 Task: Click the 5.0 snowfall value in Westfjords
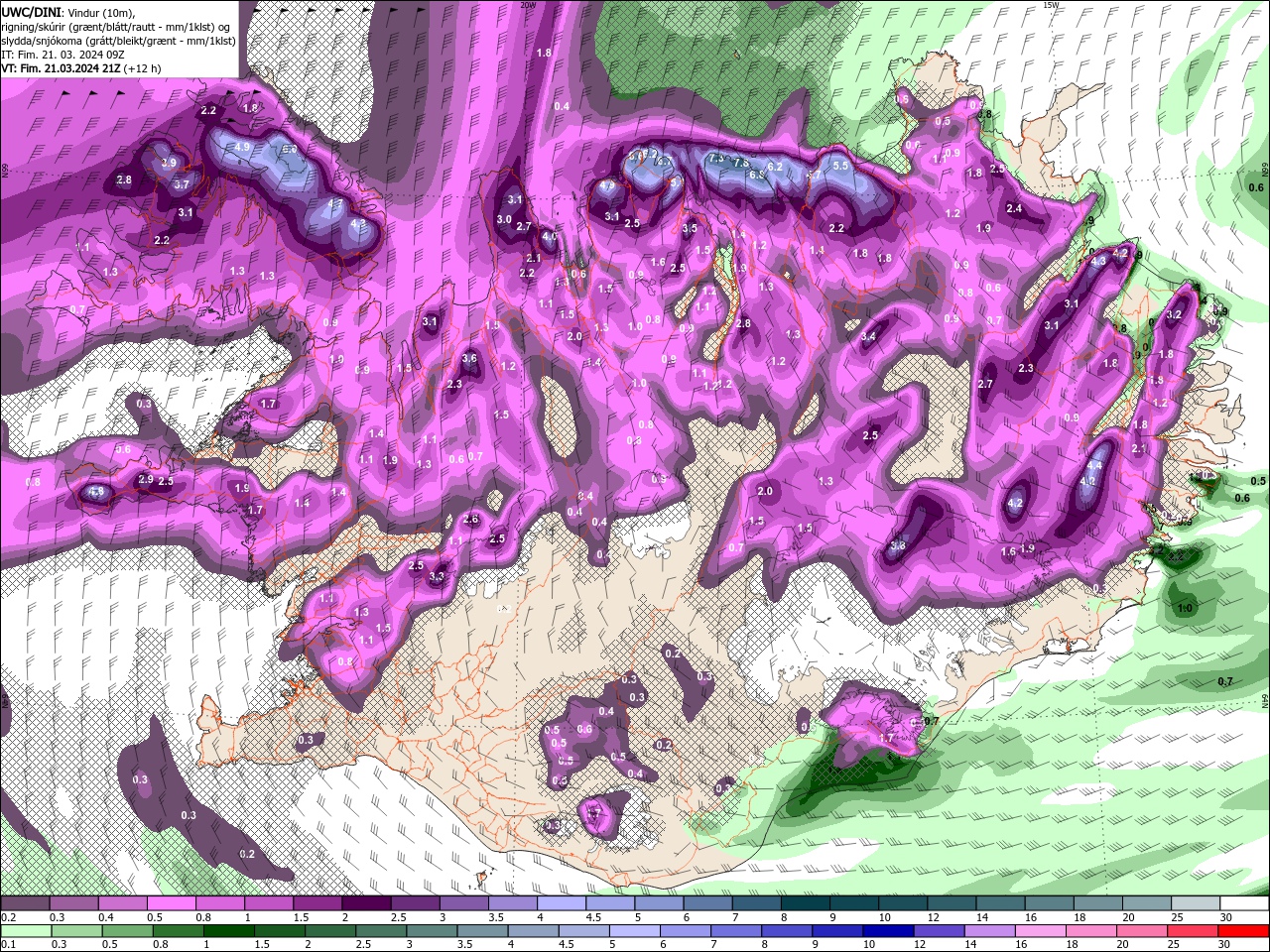[x=290, y=150]
